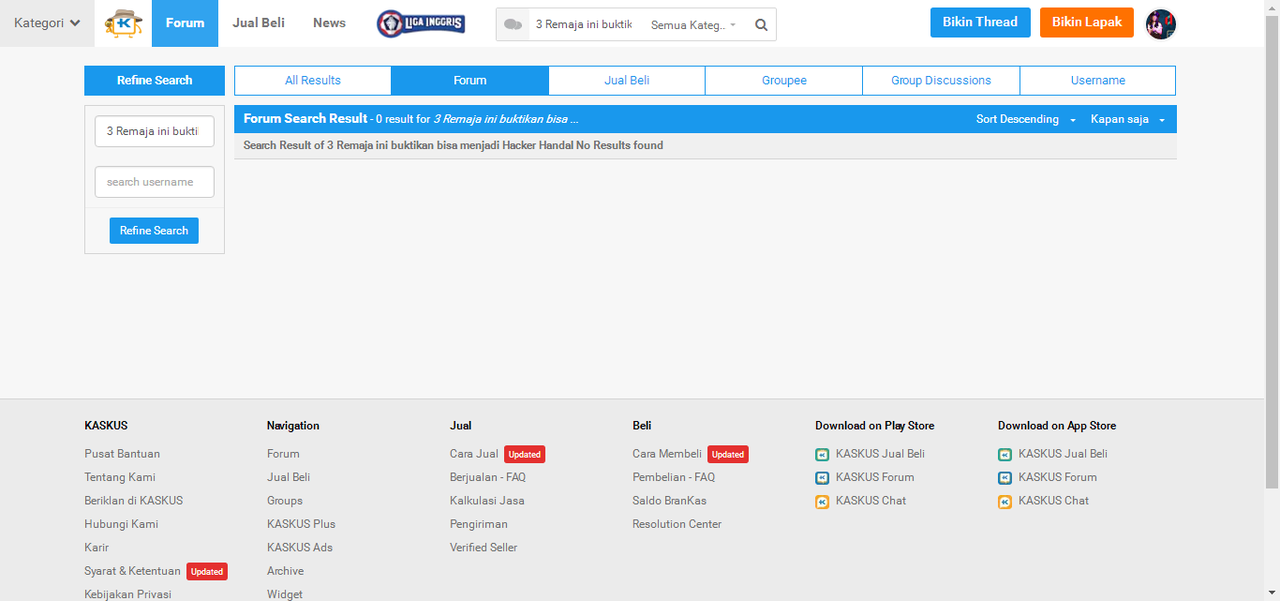
Task: Click Play Store KASKUS Chat icon
Action: click(x=822, y=501)
